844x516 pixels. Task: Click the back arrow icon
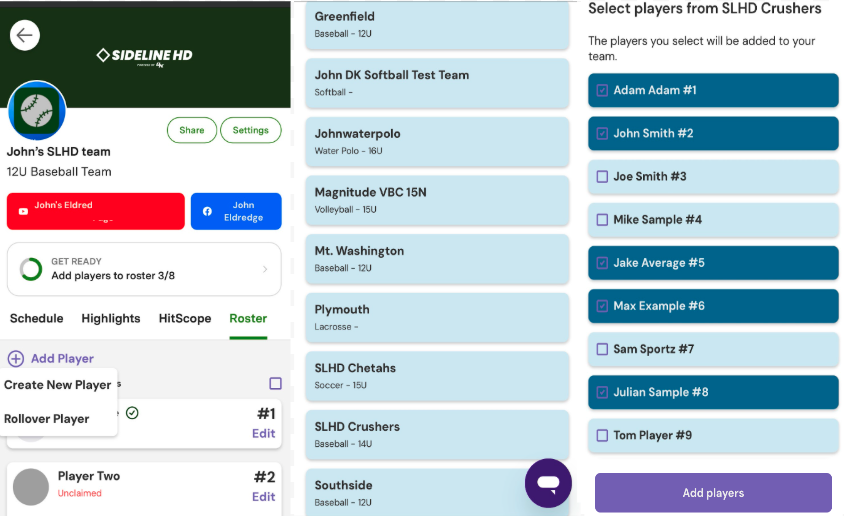[24, 36]
